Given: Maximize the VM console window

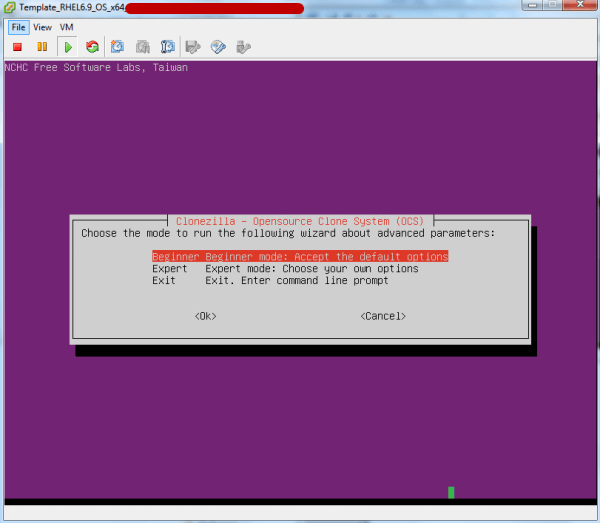Looking at the screenshot, I should pyautogui.click(x=553, y=5).
